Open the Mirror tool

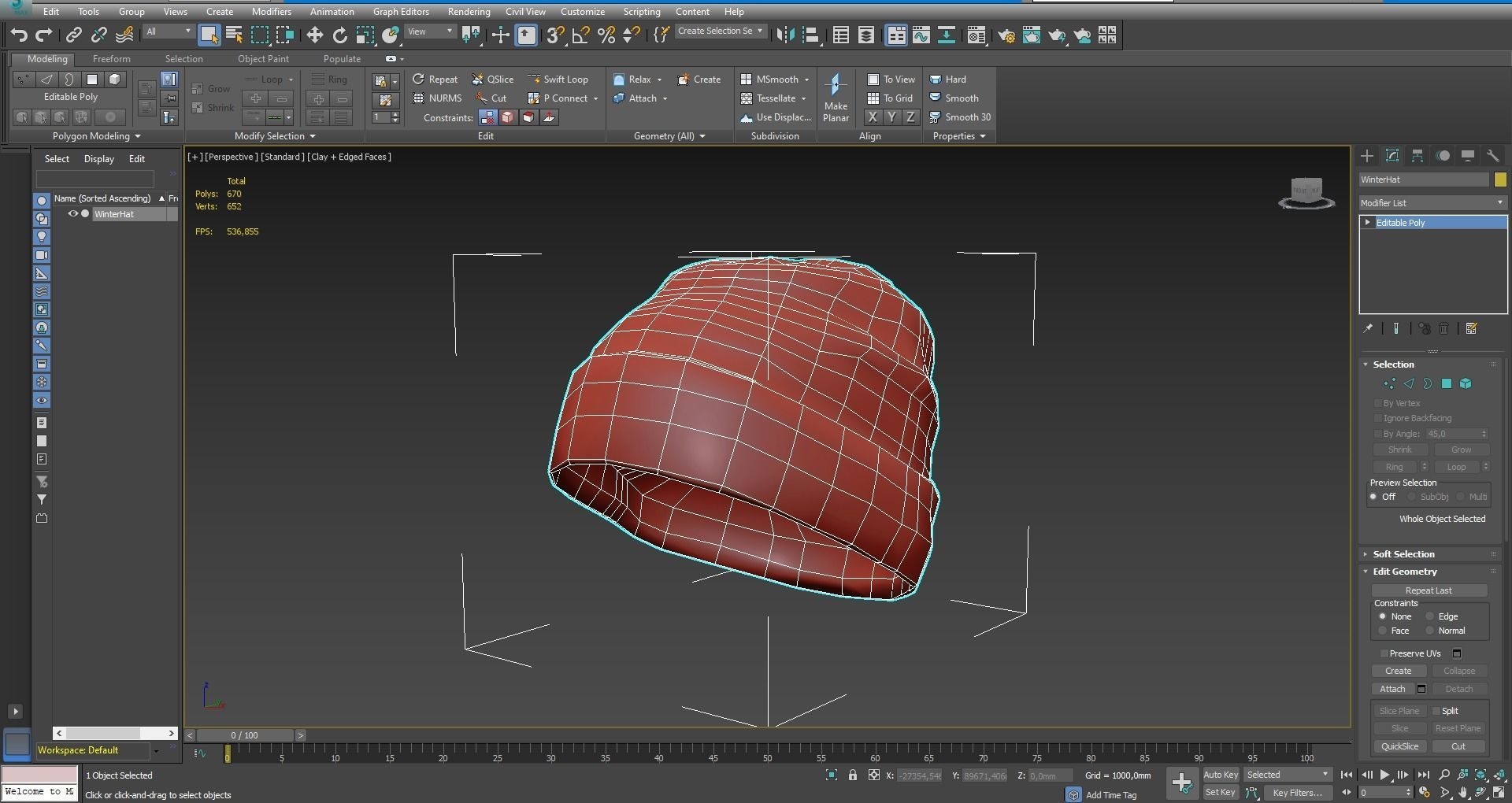785,35
